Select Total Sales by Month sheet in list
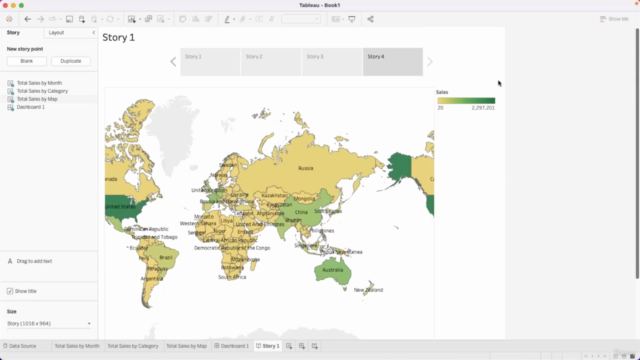The height and width of the screenshot is (360, 640). (39, 83)
